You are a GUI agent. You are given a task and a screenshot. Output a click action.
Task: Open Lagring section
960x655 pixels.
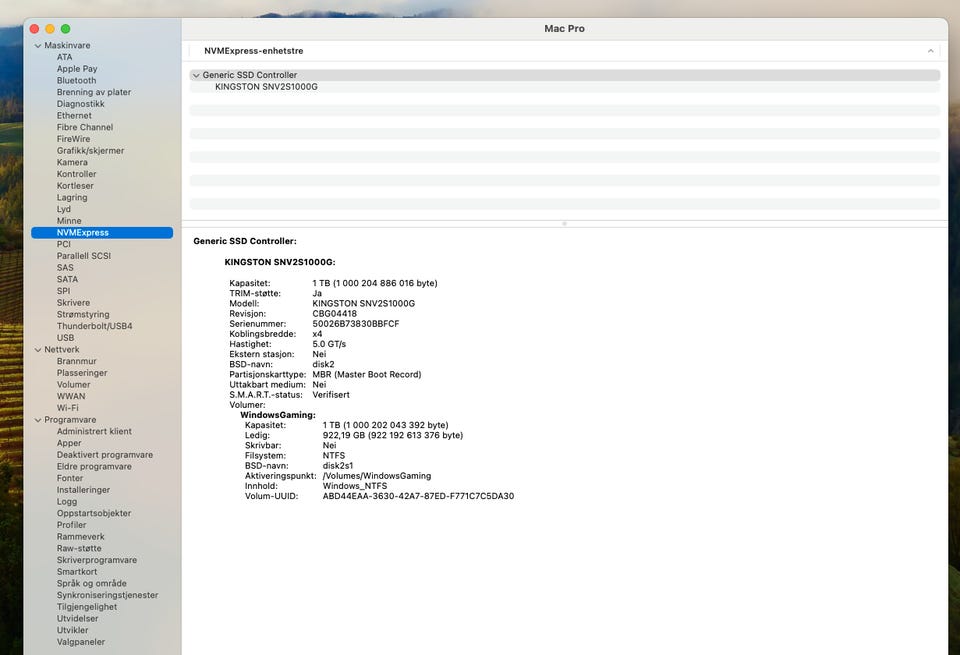72,197
